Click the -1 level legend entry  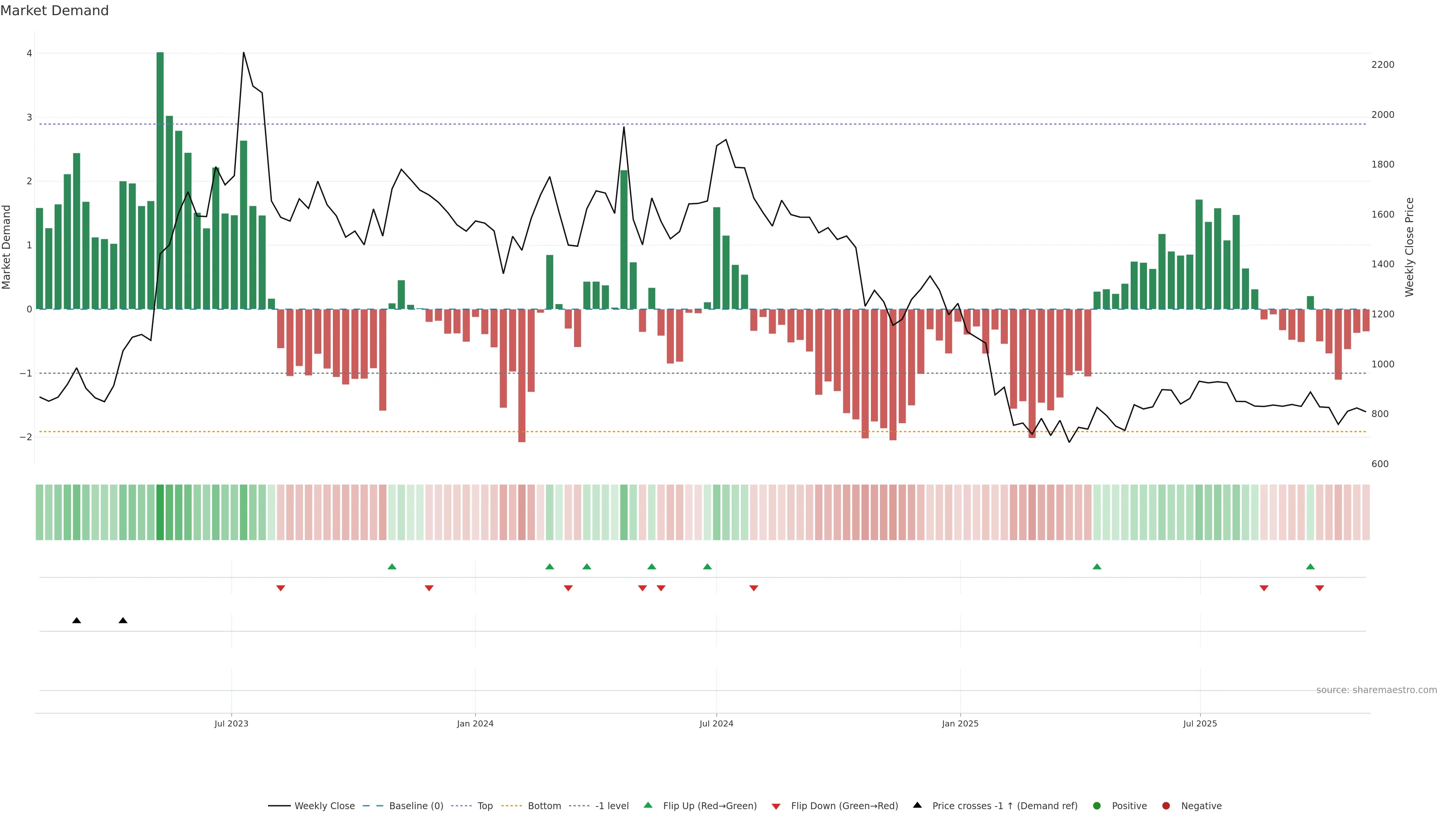click(612, 806)
